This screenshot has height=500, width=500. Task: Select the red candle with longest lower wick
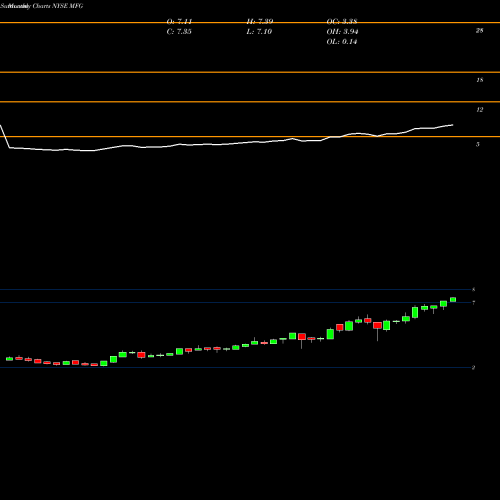377,326
